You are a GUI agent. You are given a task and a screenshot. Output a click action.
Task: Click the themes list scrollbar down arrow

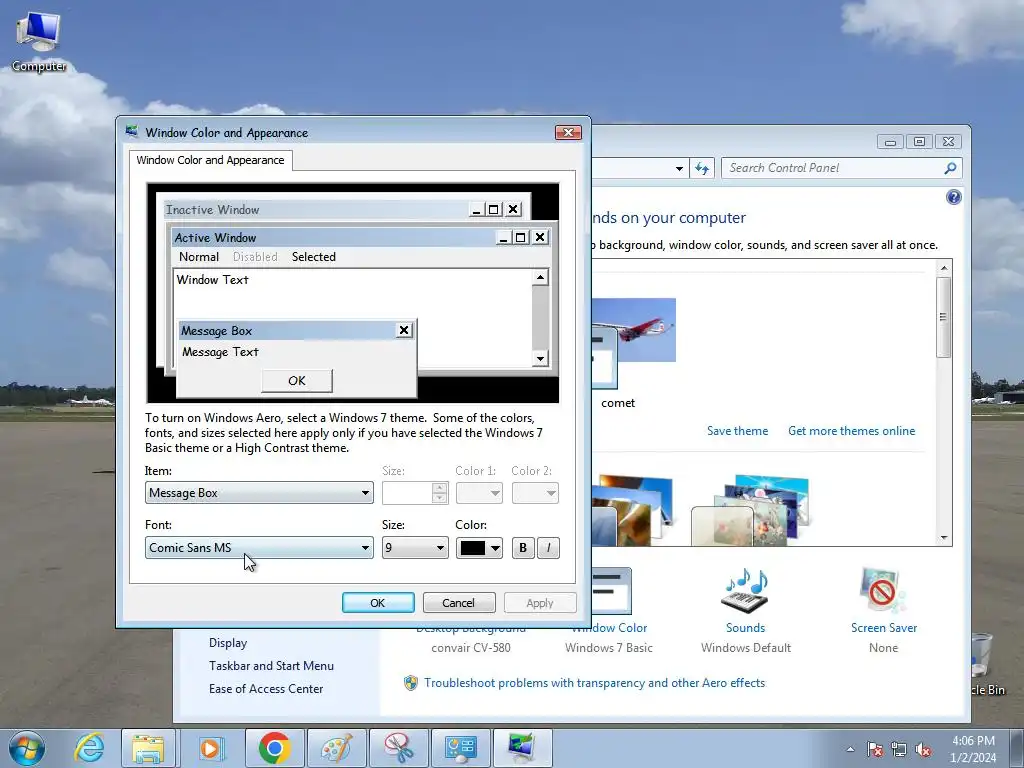coord(944,538)
